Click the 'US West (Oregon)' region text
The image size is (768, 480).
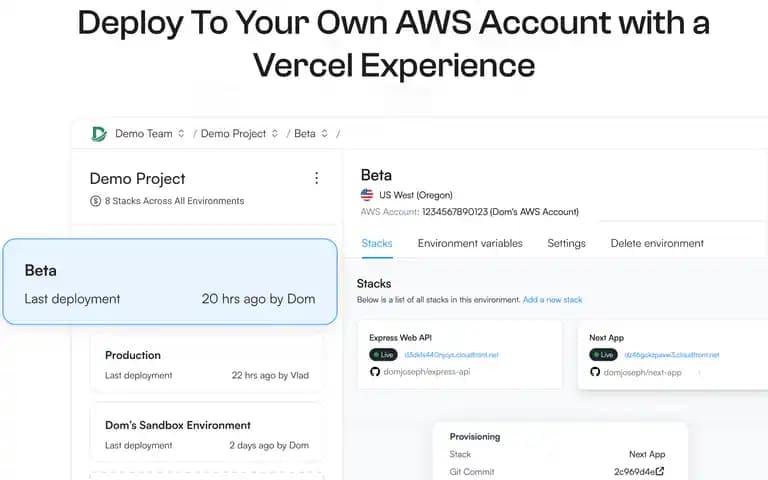(416, 195)
